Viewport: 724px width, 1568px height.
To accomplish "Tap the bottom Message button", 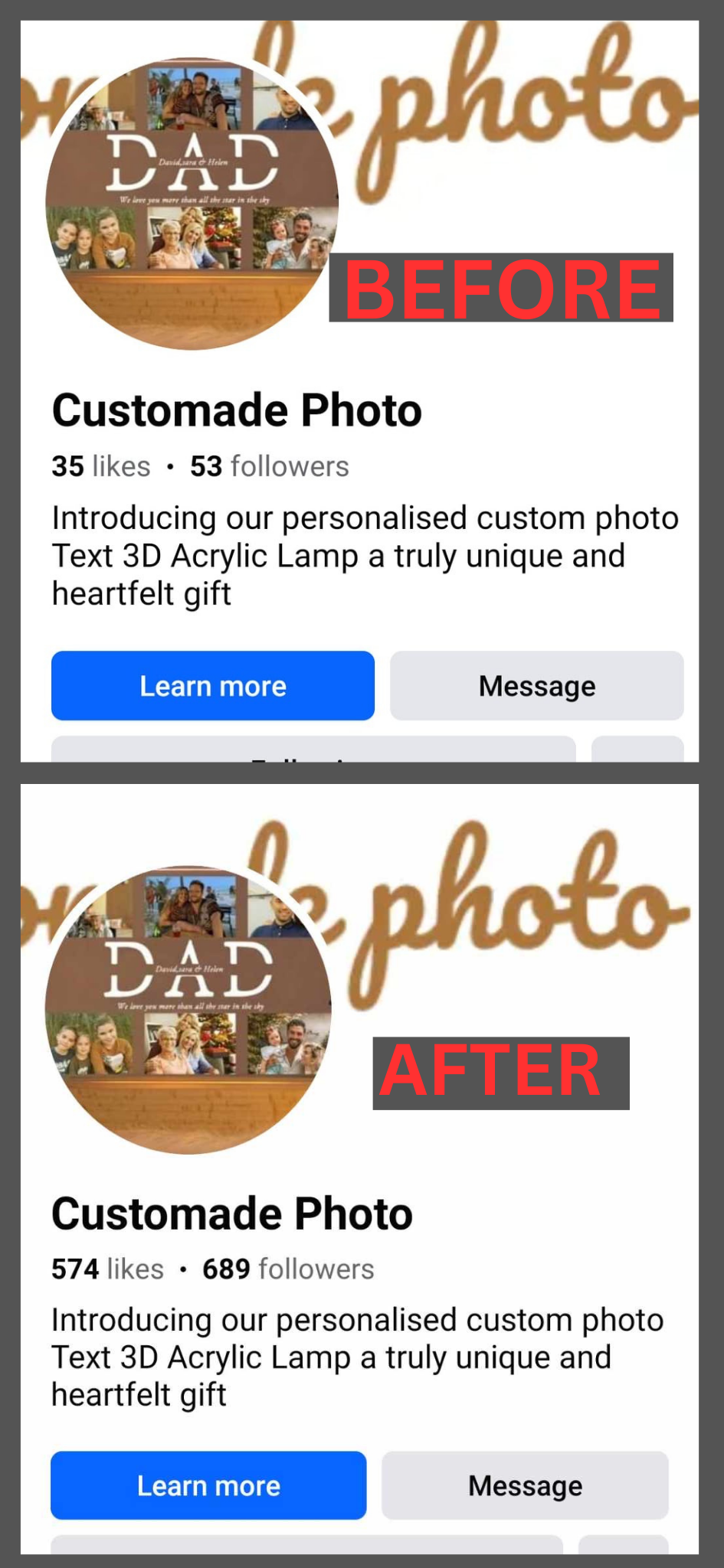I will 526,1485.
